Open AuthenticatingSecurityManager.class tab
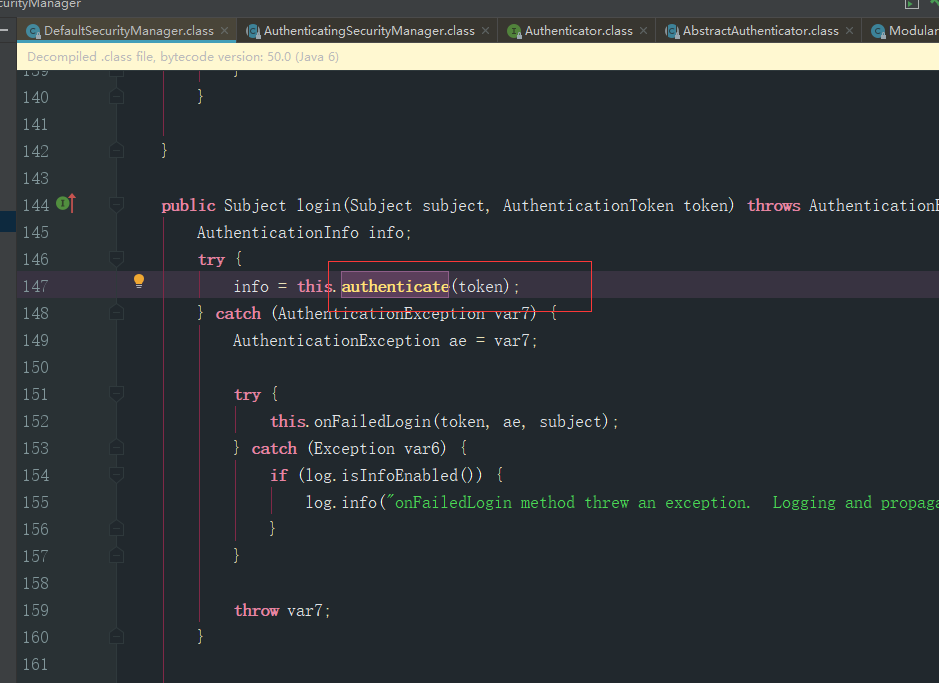Screen dimensions: 939x683 tap(369, 31)
